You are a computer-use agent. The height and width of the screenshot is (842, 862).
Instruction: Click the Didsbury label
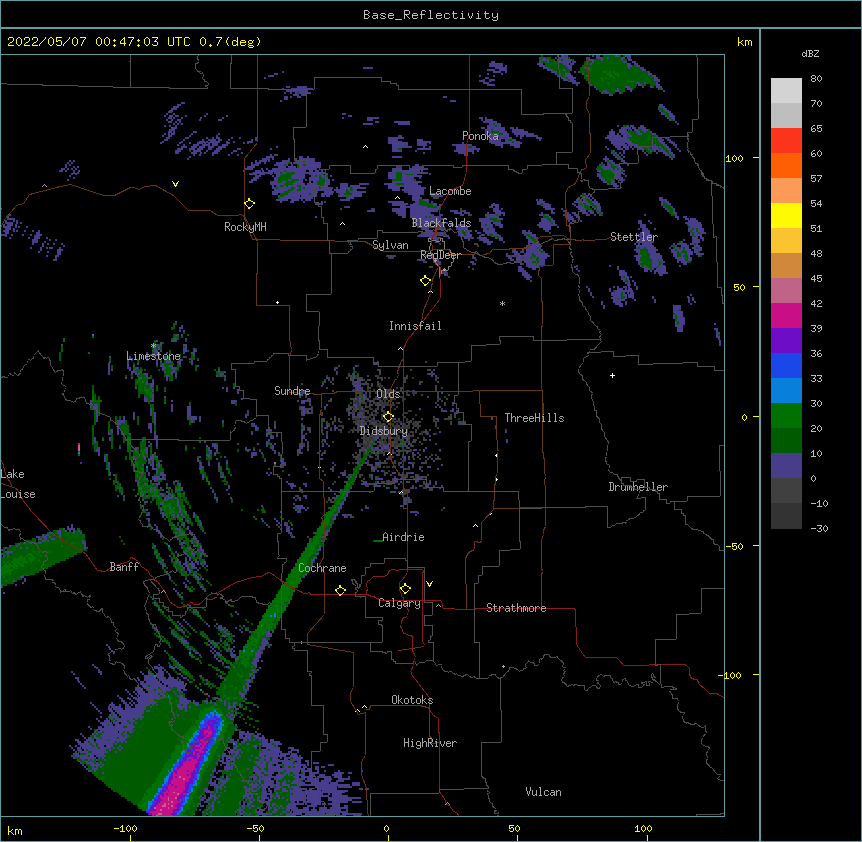(384, 431)
